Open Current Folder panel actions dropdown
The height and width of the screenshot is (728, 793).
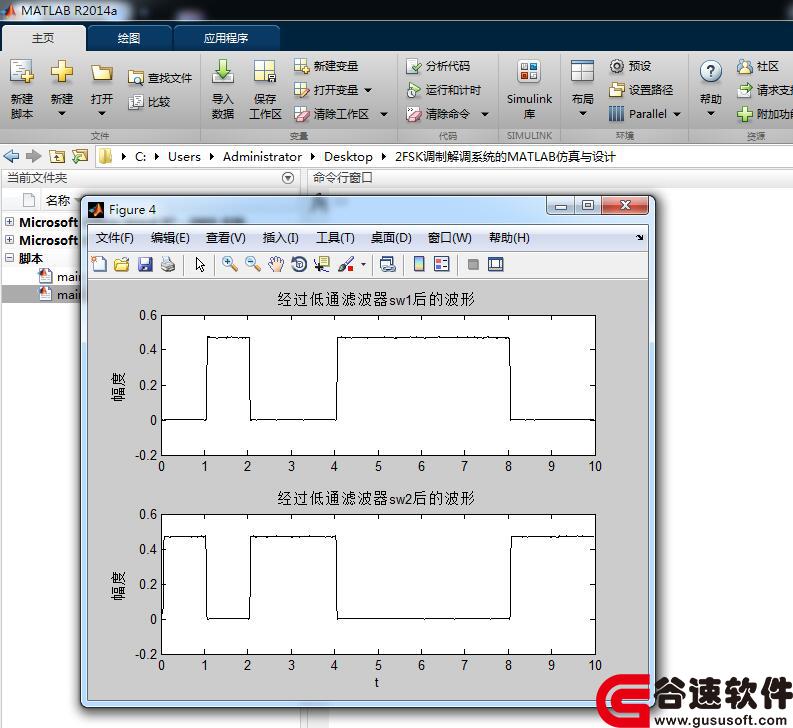[x=288, y=178]
